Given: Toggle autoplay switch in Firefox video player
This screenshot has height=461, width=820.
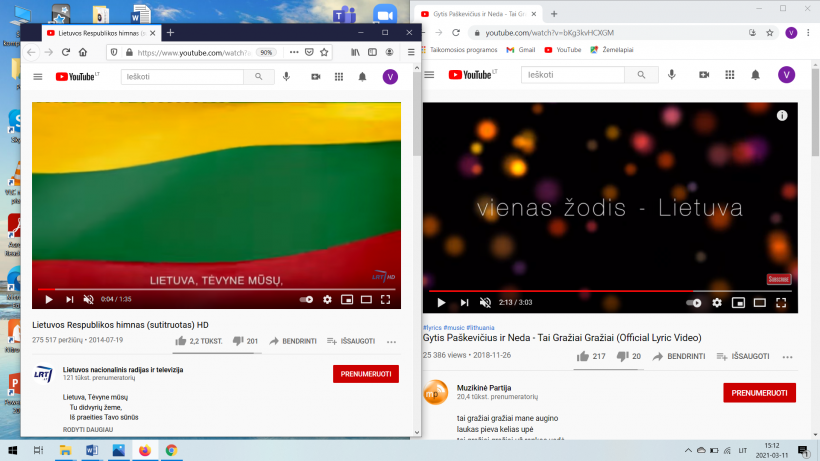Looking at the screenshot, I should [306, 299].
